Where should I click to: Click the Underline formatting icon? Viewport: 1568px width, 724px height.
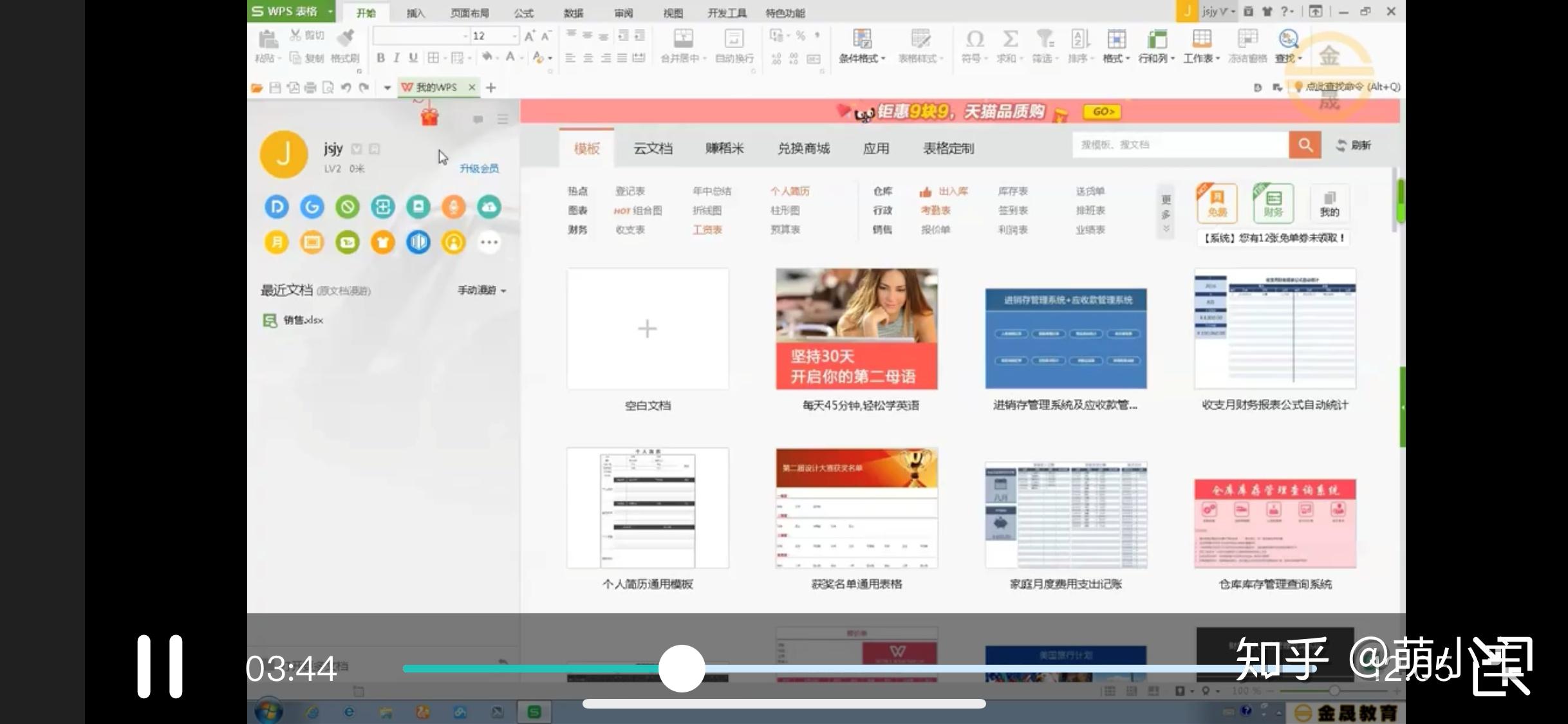[x=413, y=58]
